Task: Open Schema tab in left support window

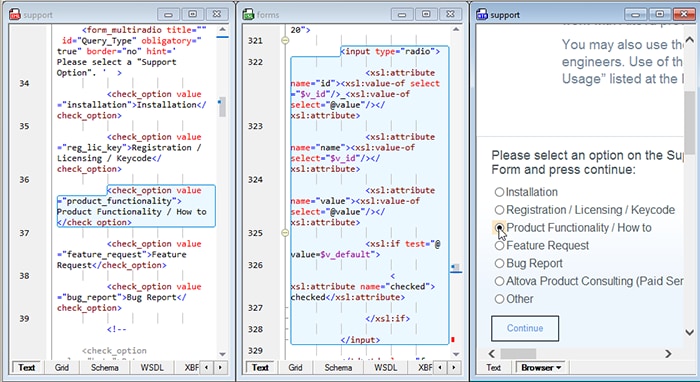Action: click(104, 368)
